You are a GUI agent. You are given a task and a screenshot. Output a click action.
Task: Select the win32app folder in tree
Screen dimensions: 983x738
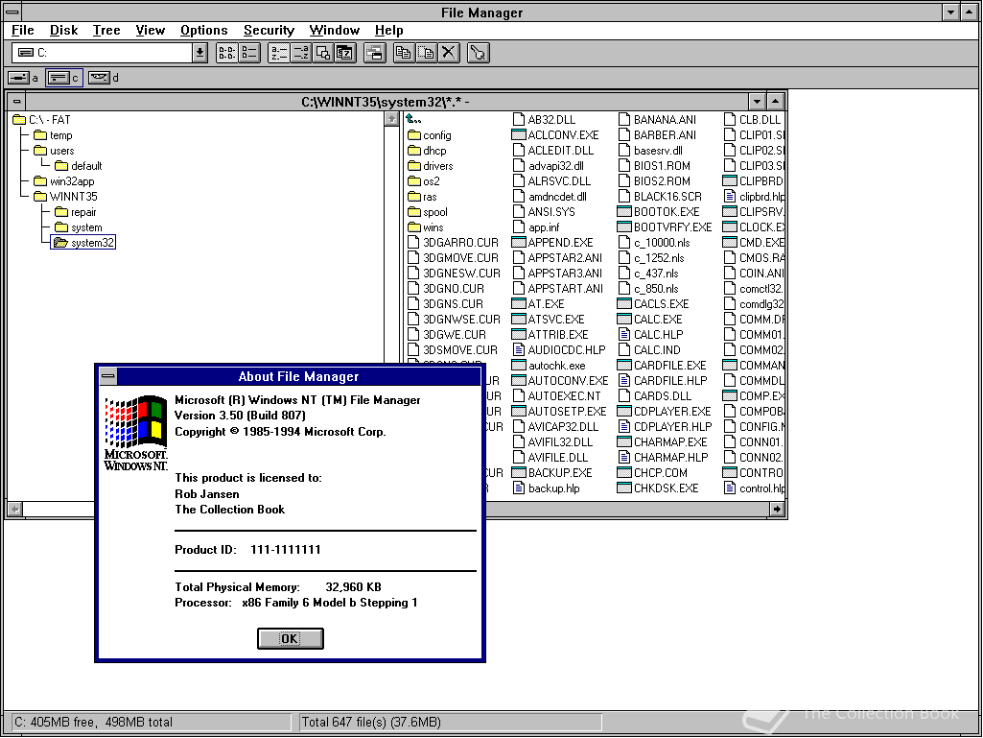[64, 181]
